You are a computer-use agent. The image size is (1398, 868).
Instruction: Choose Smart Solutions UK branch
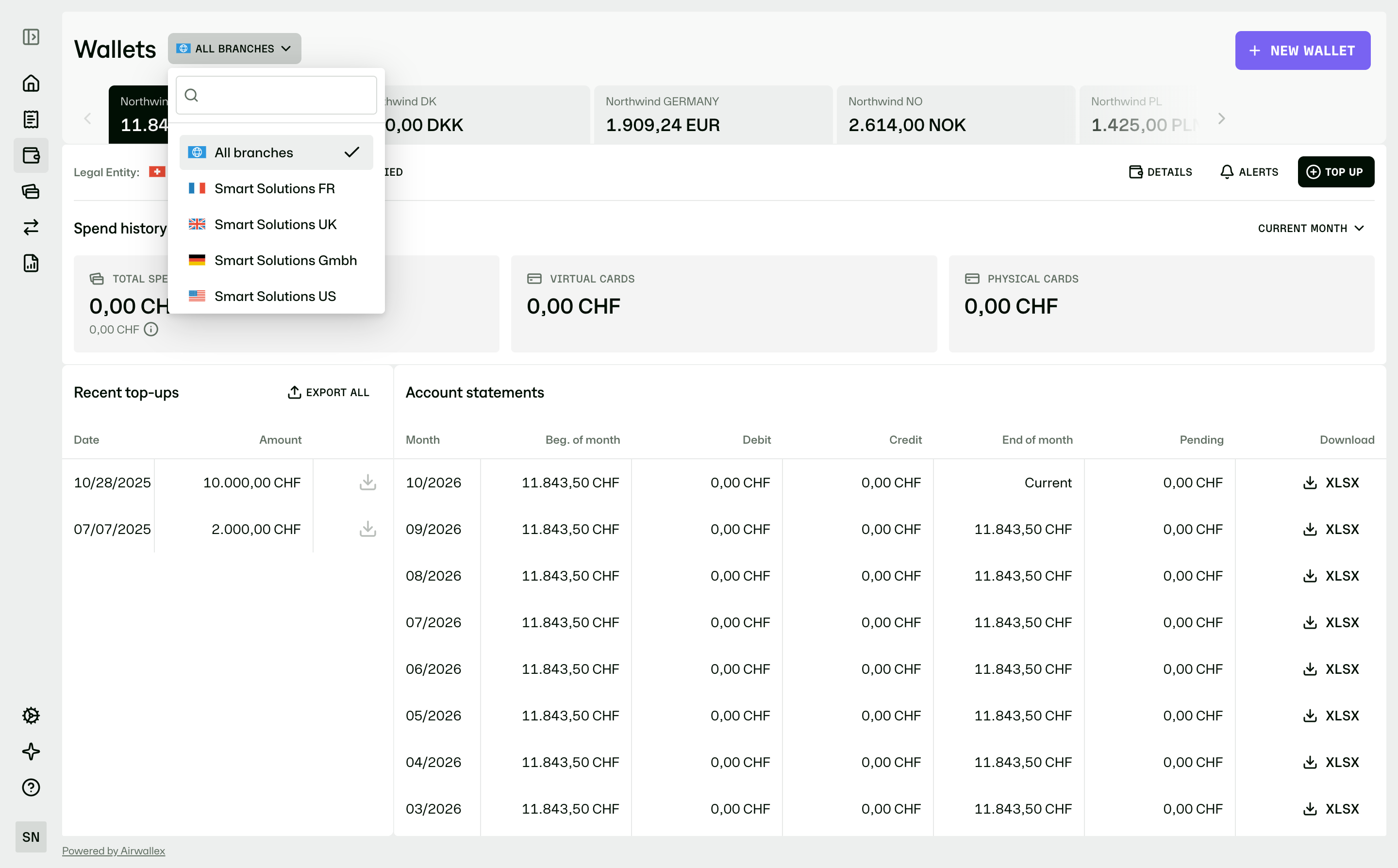[276, 224]
